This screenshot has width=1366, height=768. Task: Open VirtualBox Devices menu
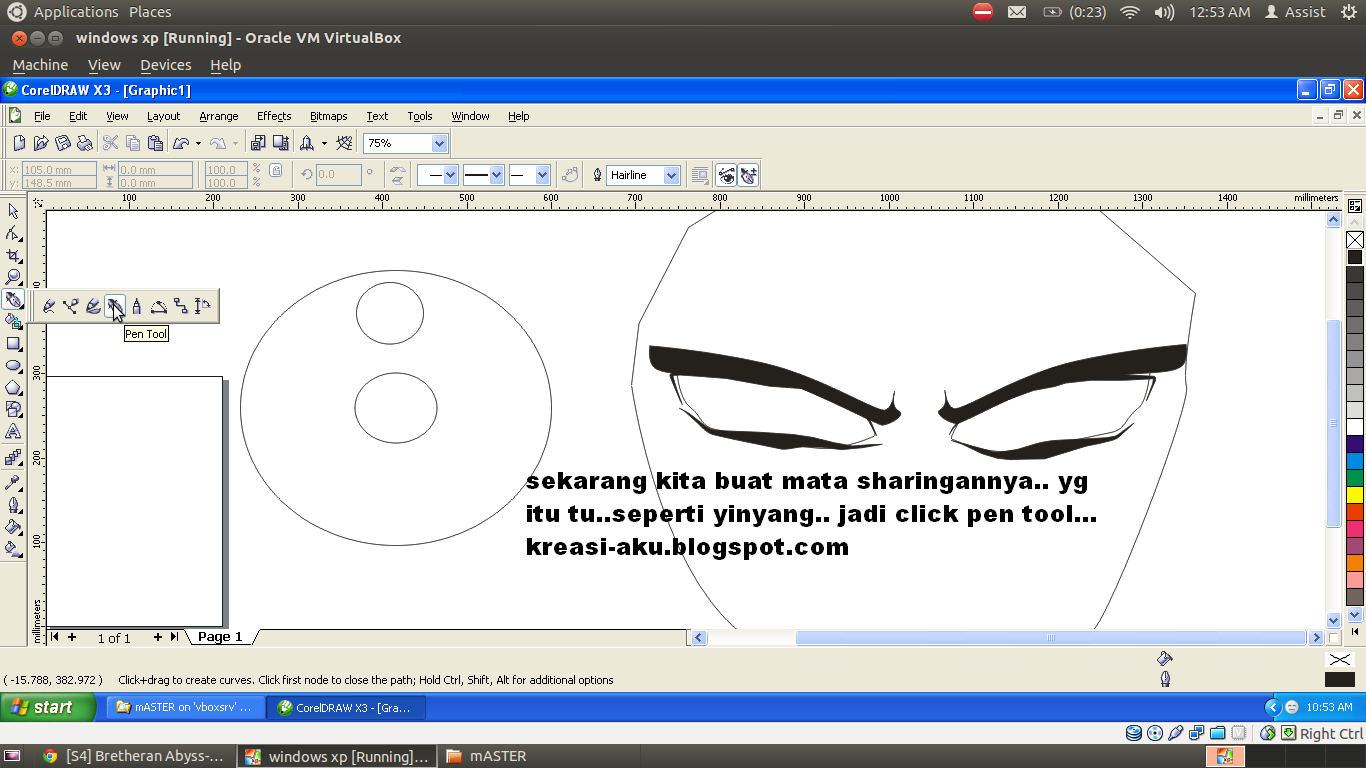(x=166, y=65)
